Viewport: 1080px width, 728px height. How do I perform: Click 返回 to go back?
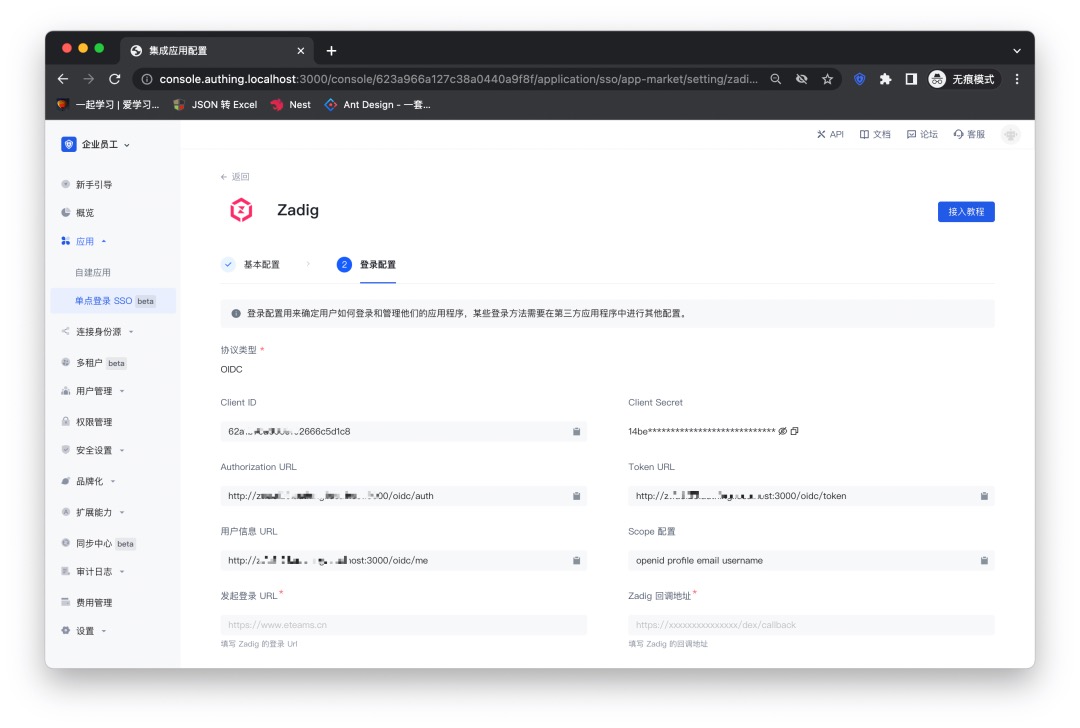point(235,177)
